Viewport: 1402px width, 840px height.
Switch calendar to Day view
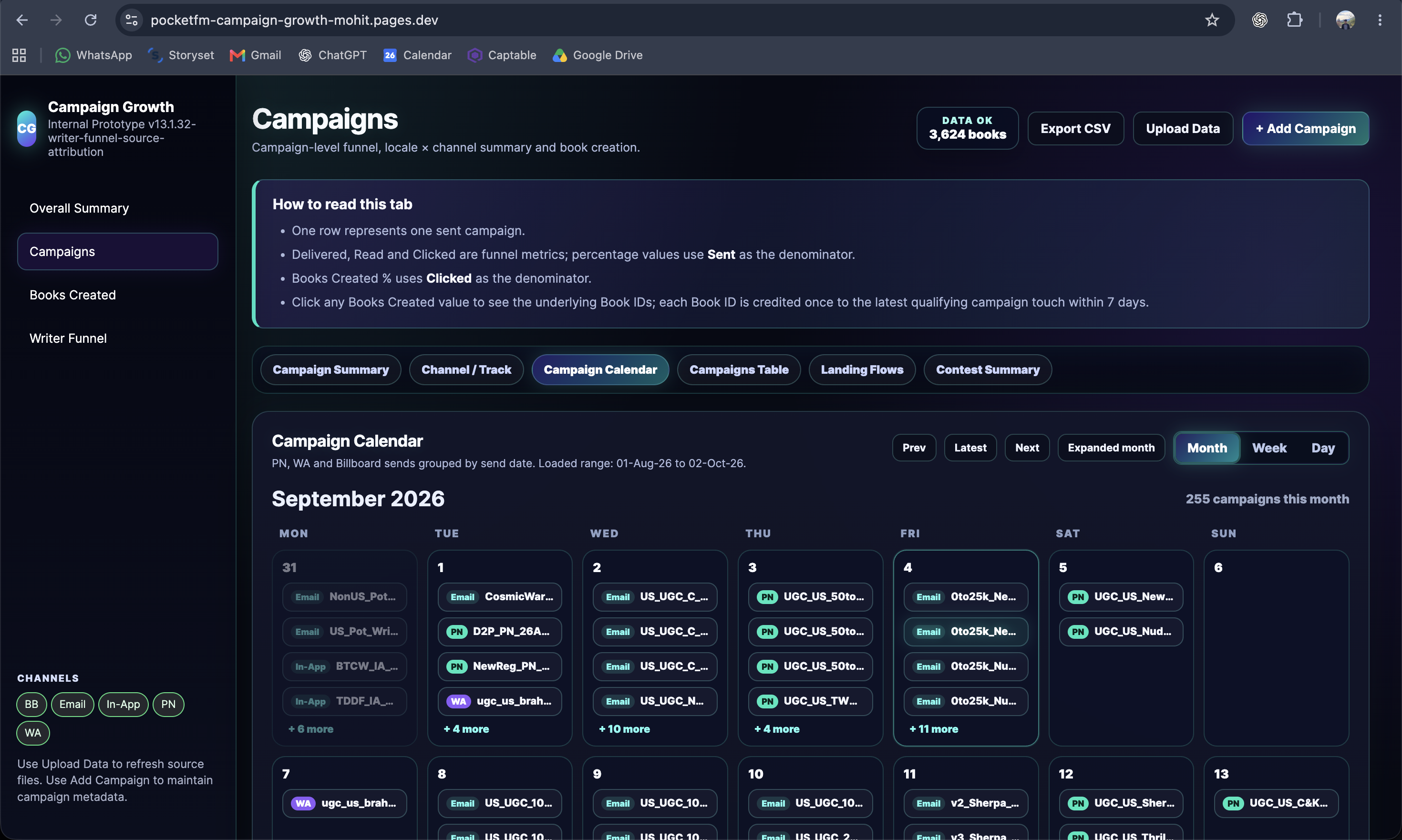click(1323, 448)
